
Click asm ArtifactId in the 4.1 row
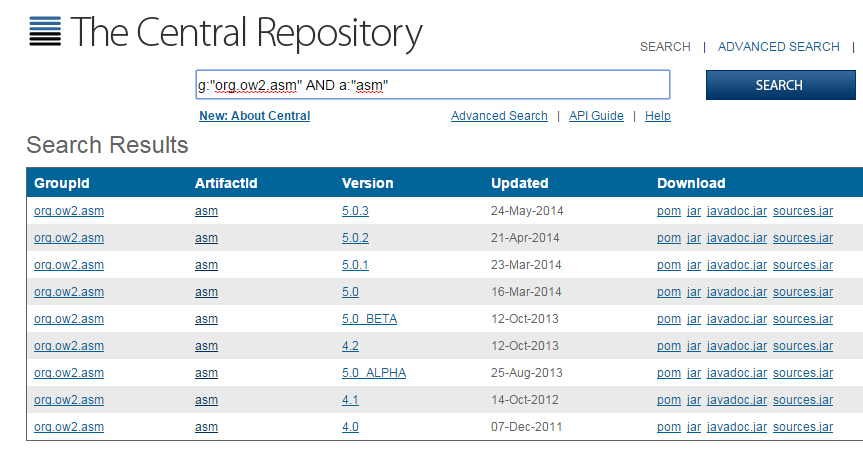(206, 400)
